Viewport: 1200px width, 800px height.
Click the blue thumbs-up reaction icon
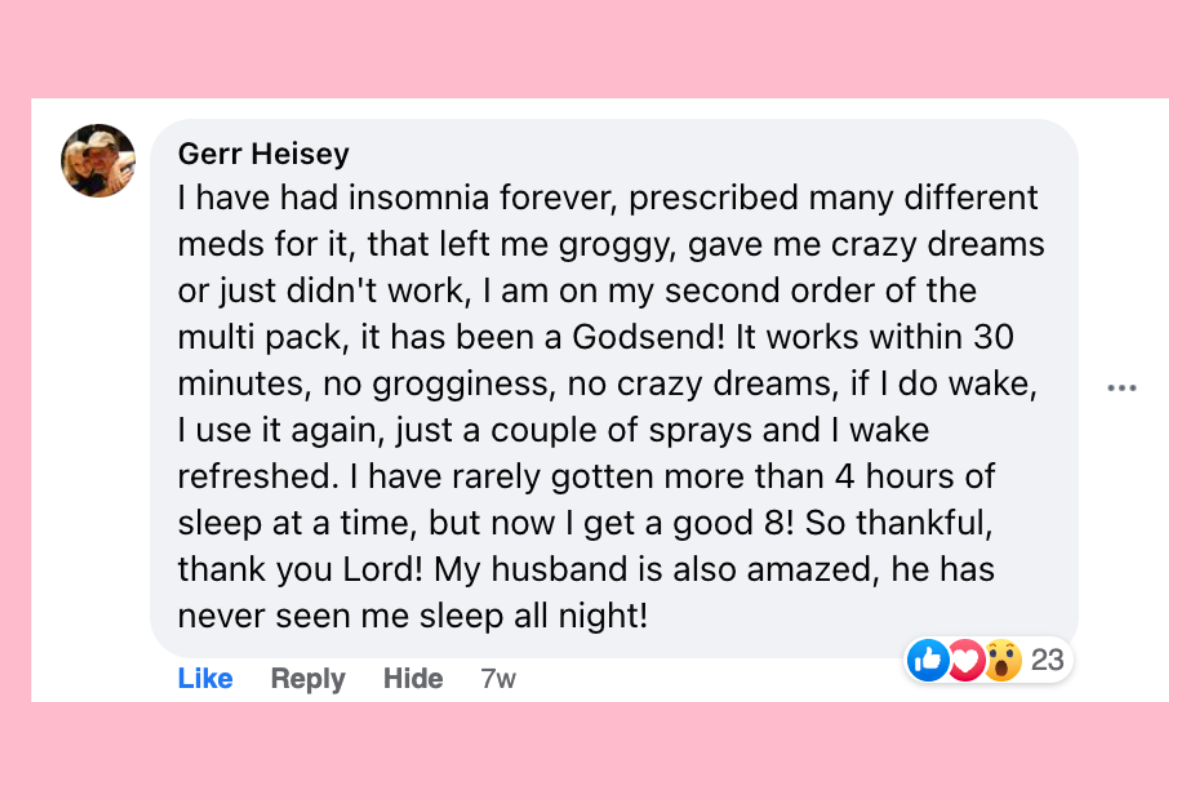(x=927, y=660)
